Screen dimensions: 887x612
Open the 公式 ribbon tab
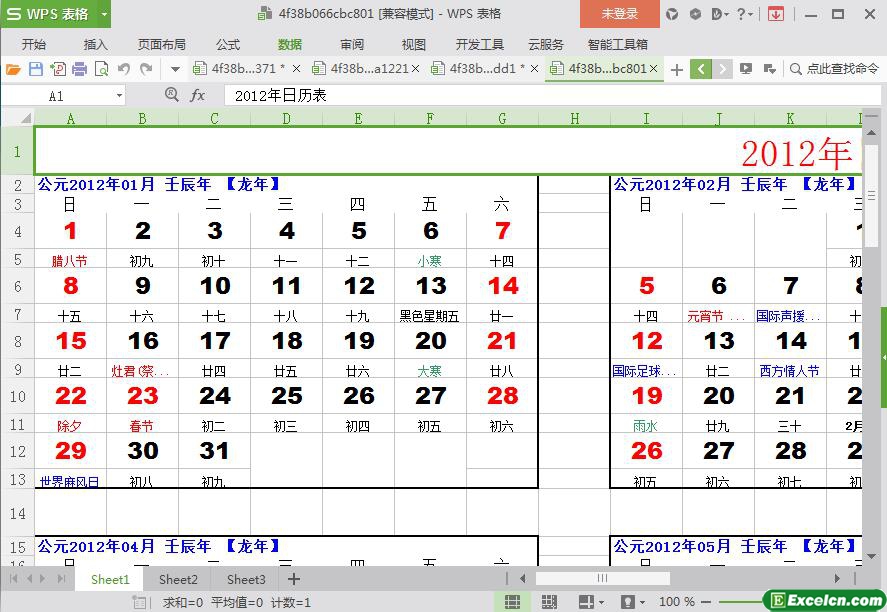(228, 44)
